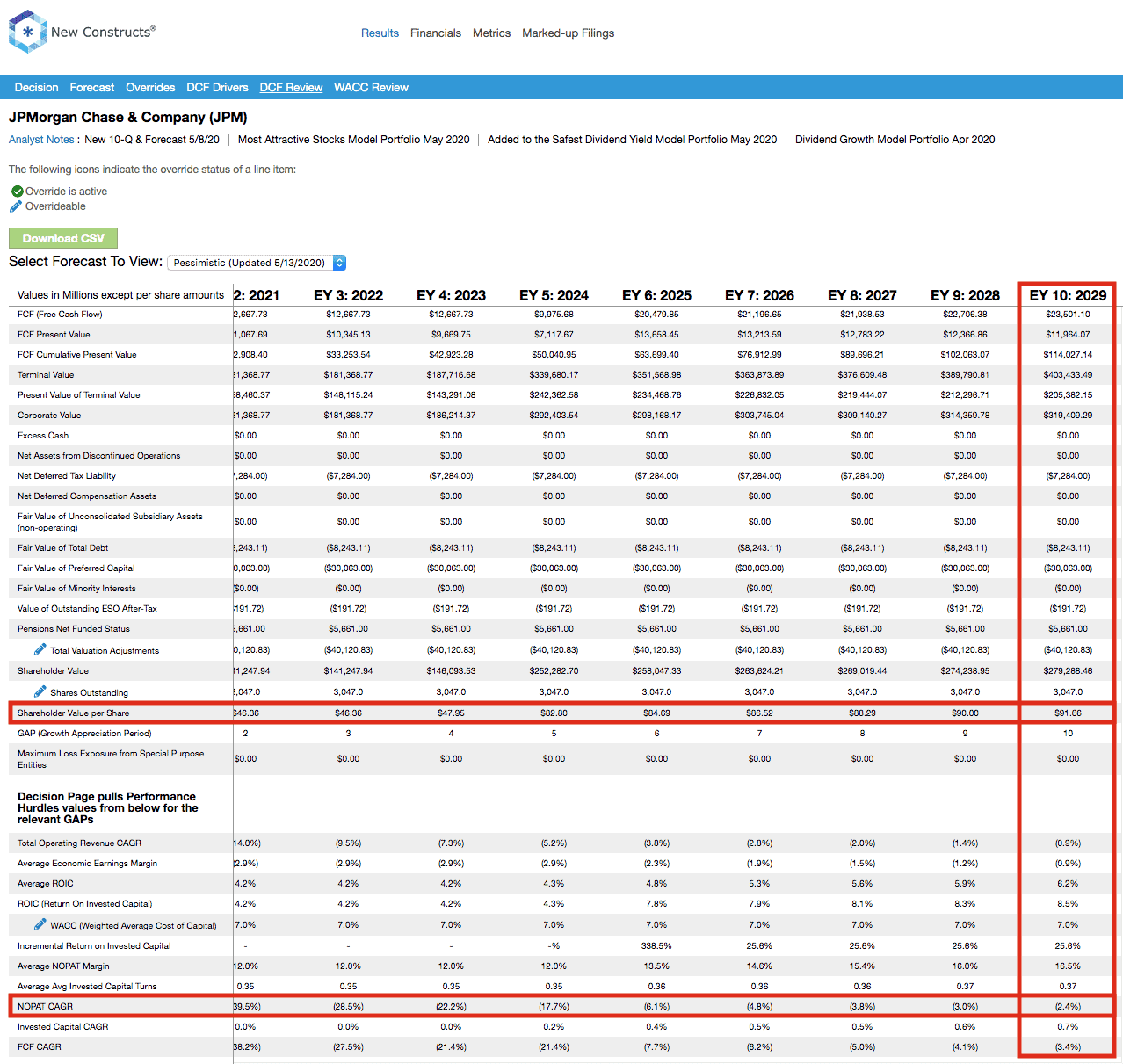Screen dimensions: 1123x1064
Task: Click the note 'New 10-Q & Forecast 5/8/20'
Action: (152, 140)
